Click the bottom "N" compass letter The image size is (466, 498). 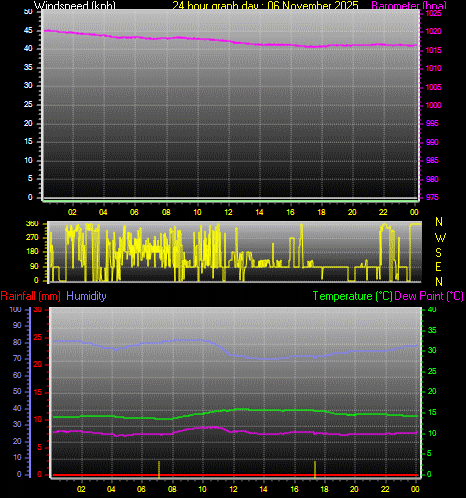point(439,282)
